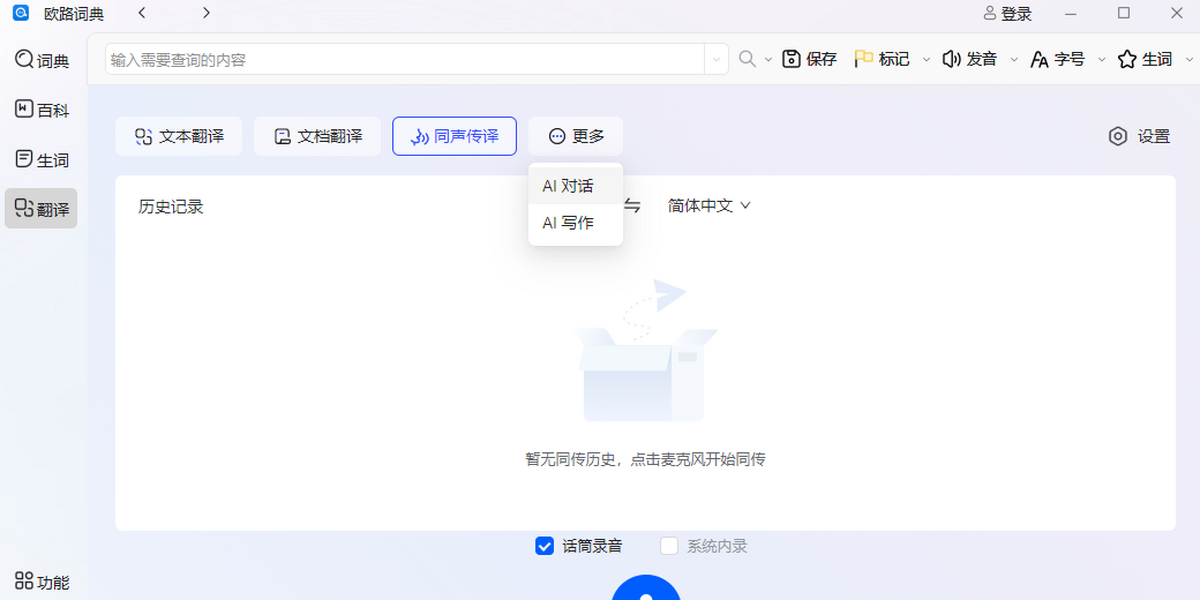The height and width of the screenshot is (600, 1200).
Task: Open the 百科 encyclopedia sidebar icon
Action: tap(25, 109)
